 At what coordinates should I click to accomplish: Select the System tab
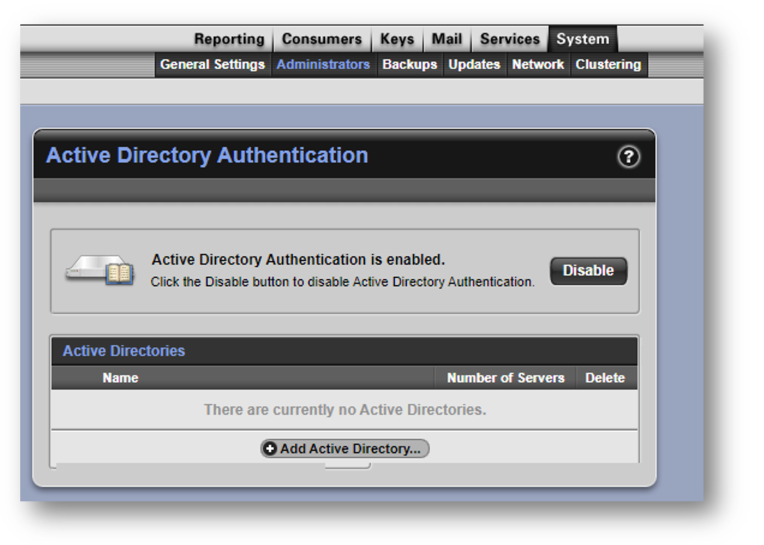[x=583, y=39]
